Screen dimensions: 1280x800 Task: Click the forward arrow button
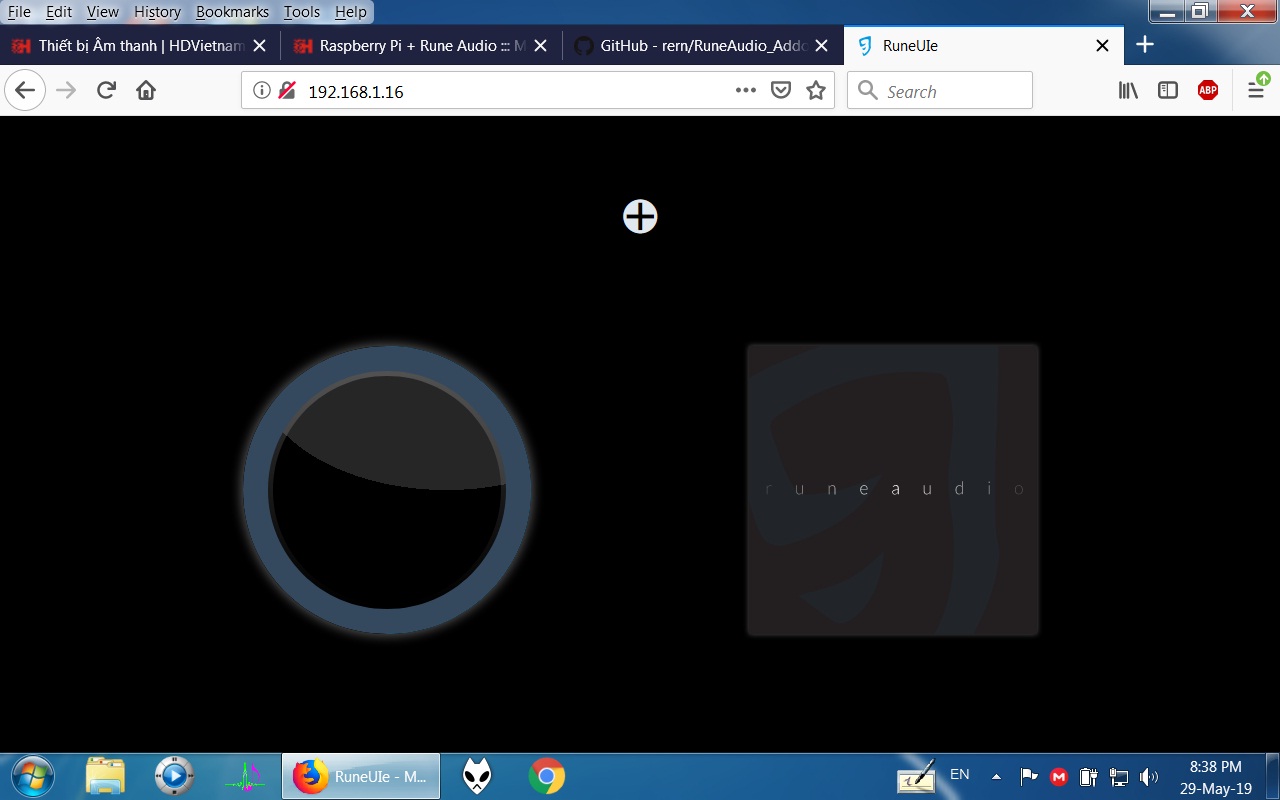pyautogui.click(x=66, y=91)
